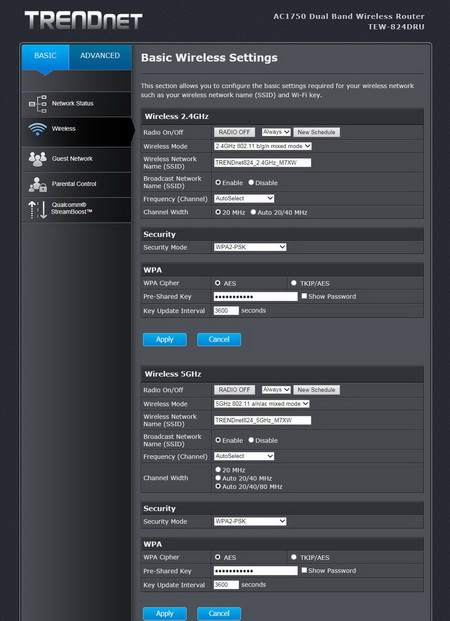
Task: Switch to the BASIC tab
Action: 45,56
